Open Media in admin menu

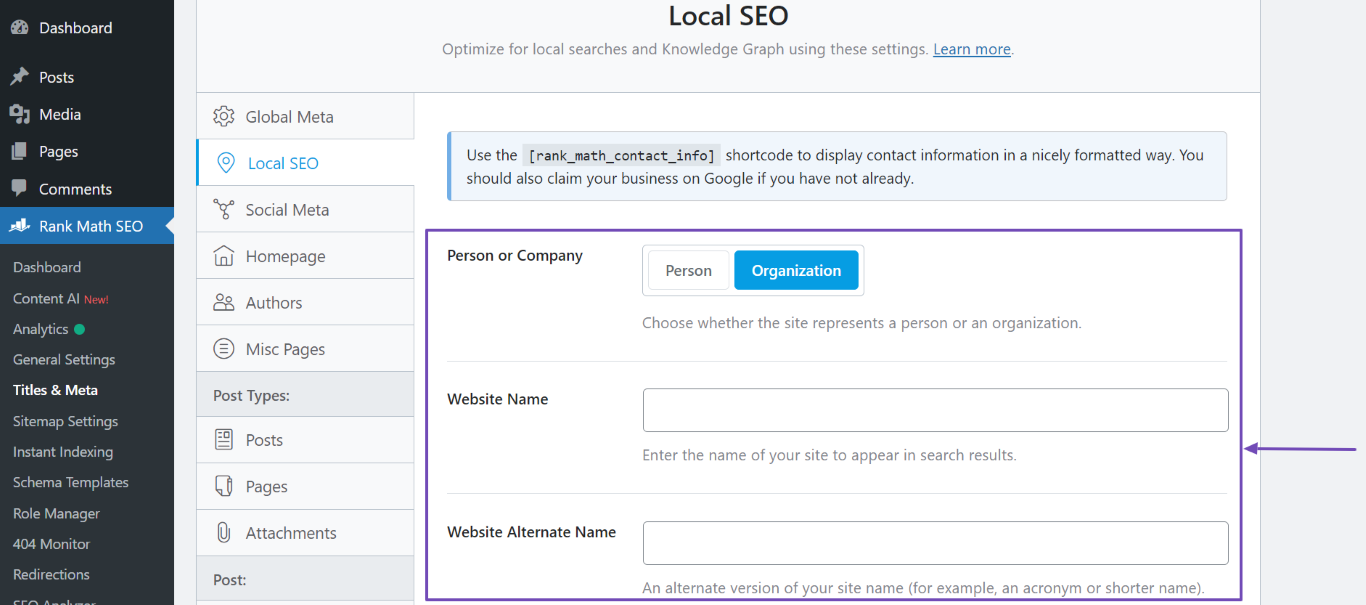click(x=87, y=114)
